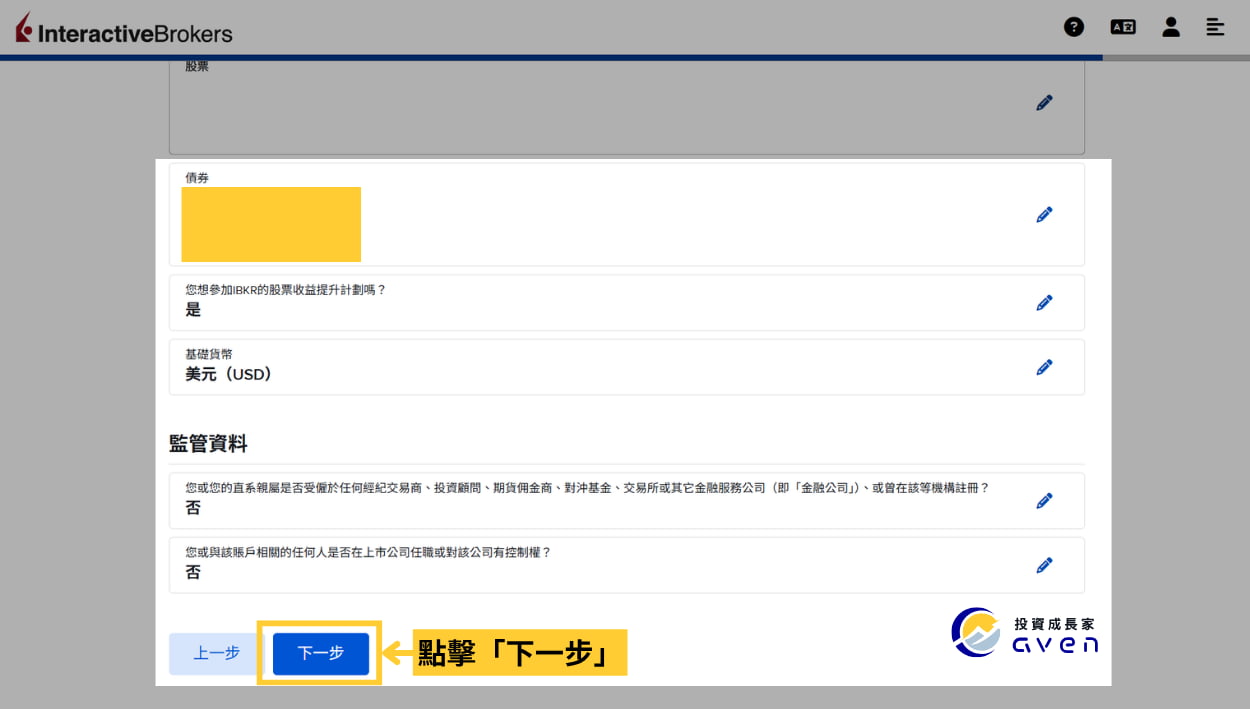Edit the 基礎貨幣 base currency setting
The height and width of the screenshot is (709, 1250).
coord(1045,367)
